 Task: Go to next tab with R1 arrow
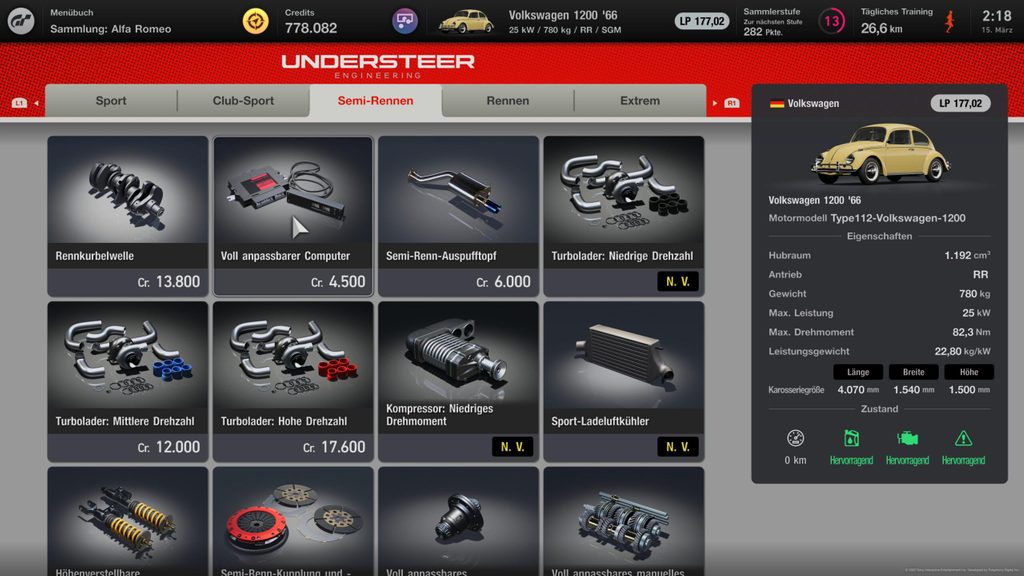click(726, 103)
